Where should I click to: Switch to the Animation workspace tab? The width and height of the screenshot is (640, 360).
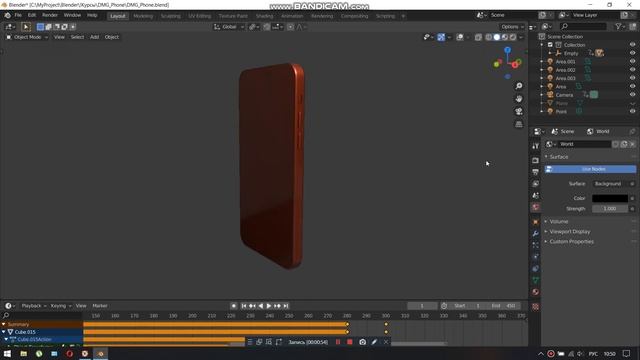292,16
